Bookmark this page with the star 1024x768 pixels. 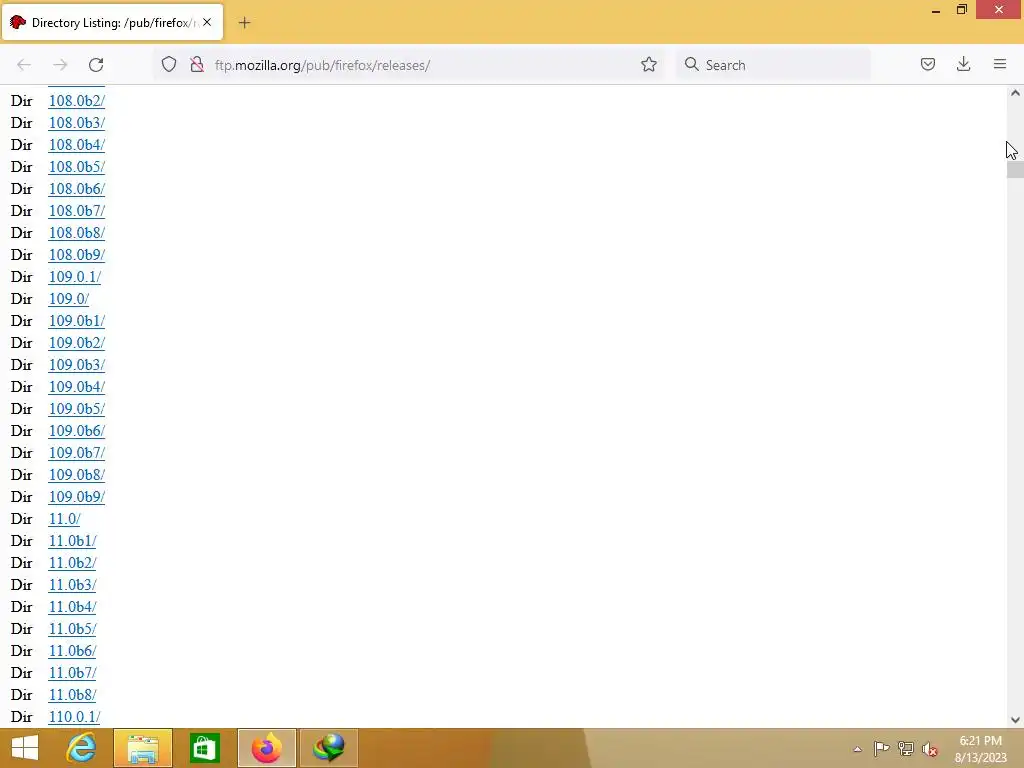coord(648,64)
